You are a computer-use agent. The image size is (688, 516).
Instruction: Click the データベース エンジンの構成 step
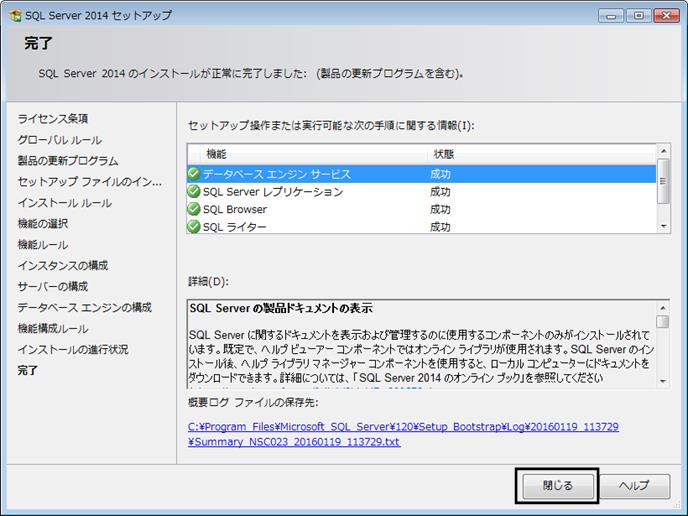(85, 307)
